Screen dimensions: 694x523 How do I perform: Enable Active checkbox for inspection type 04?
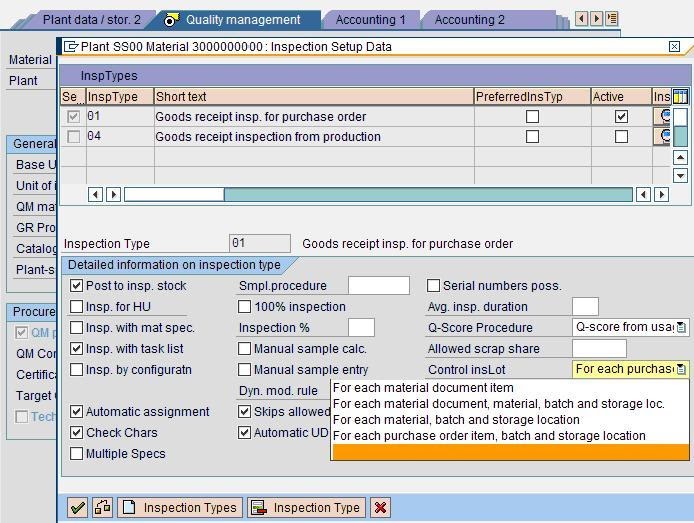coord(621,136)
